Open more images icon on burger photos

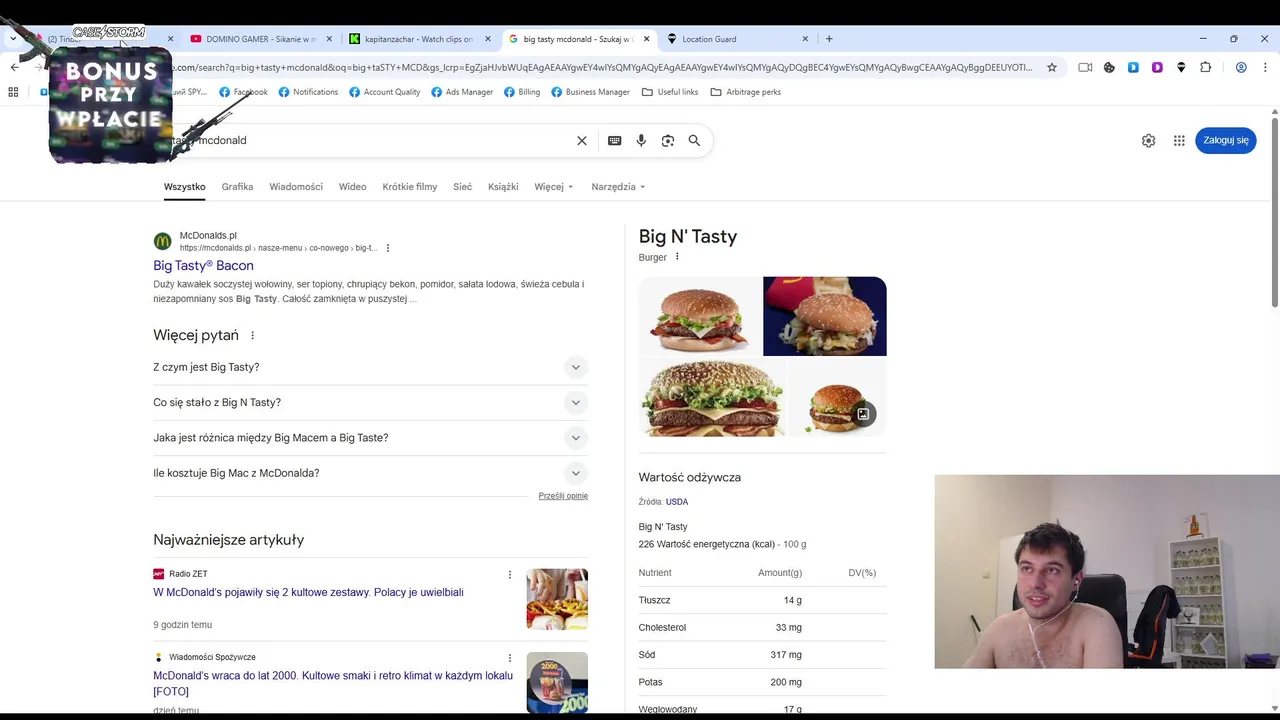click(863, 414)
